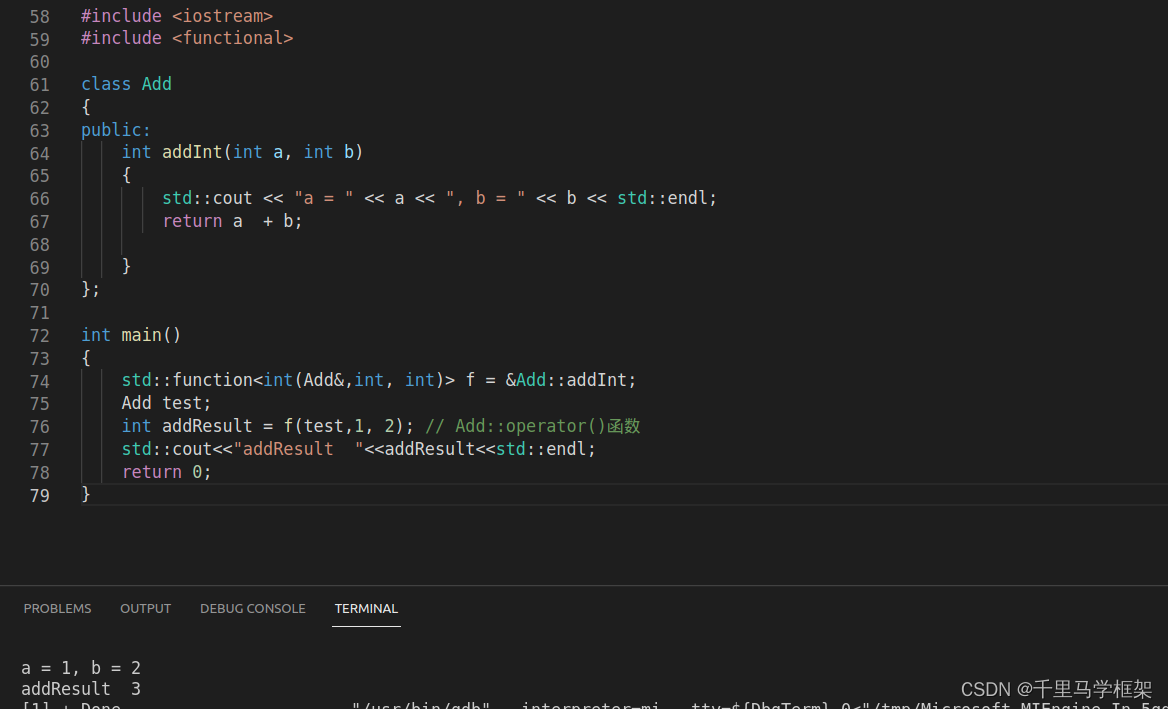Viewport: 1168px width, 709px height.
Task: Click terminal output 'addResult 3'
Action: pyautogui.click(x=80, y=689)
